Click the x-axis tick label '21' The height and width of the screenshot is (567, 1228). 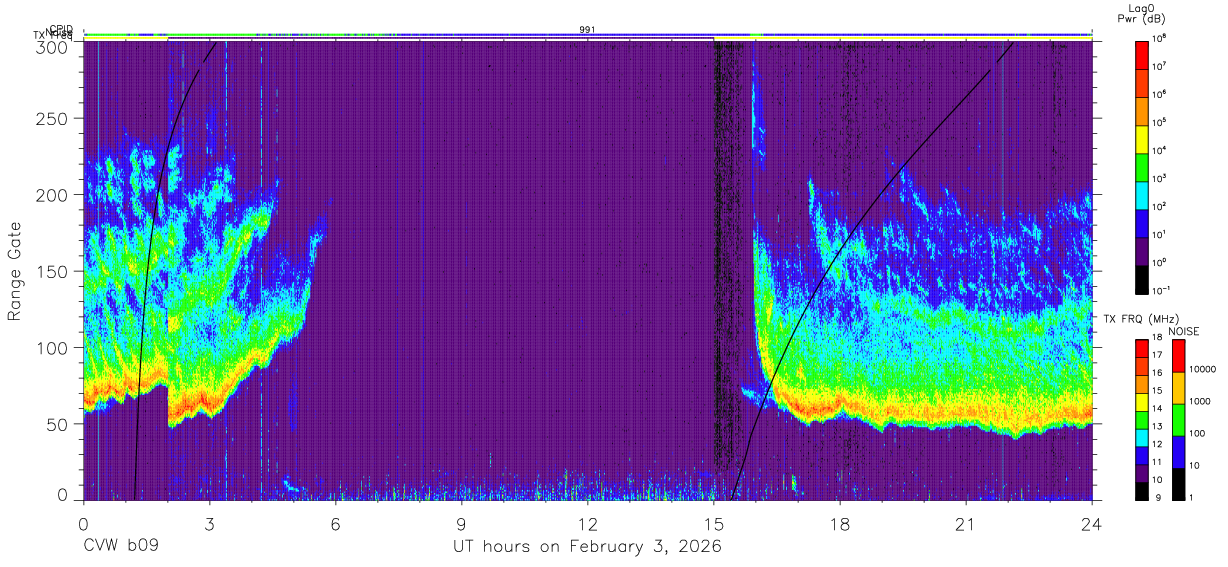click(x=965, y=523)
